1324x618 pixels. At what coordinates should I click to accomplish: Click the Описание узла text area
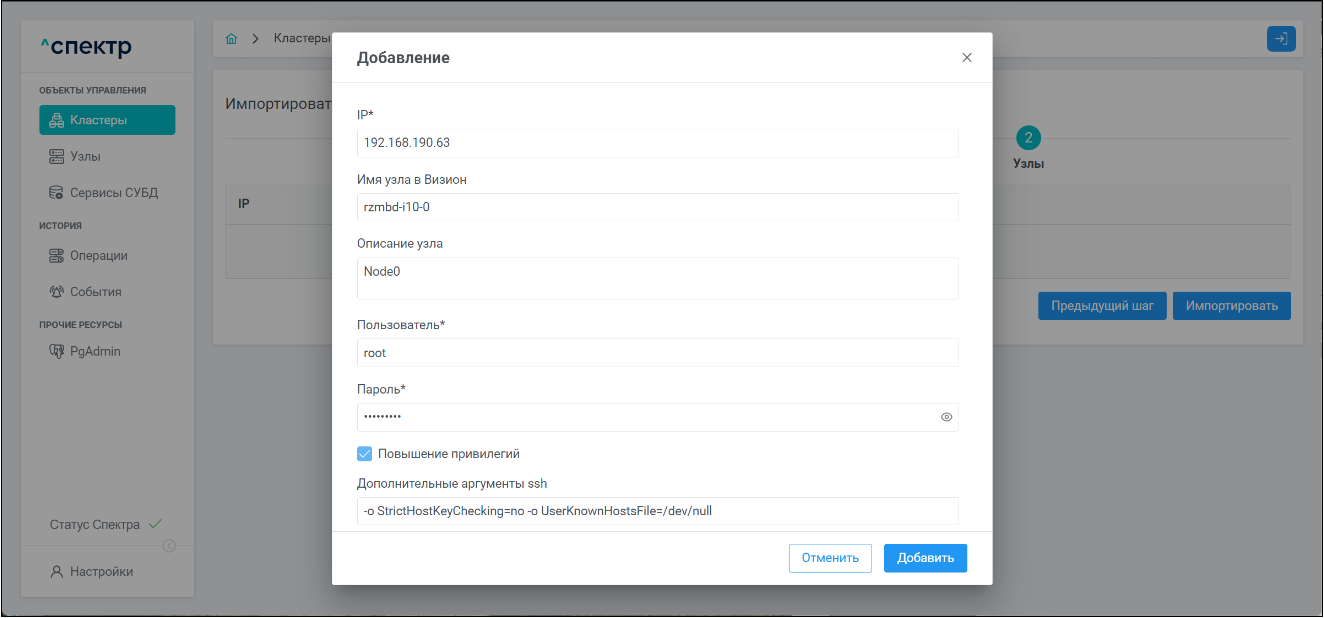tap(657, 278)
